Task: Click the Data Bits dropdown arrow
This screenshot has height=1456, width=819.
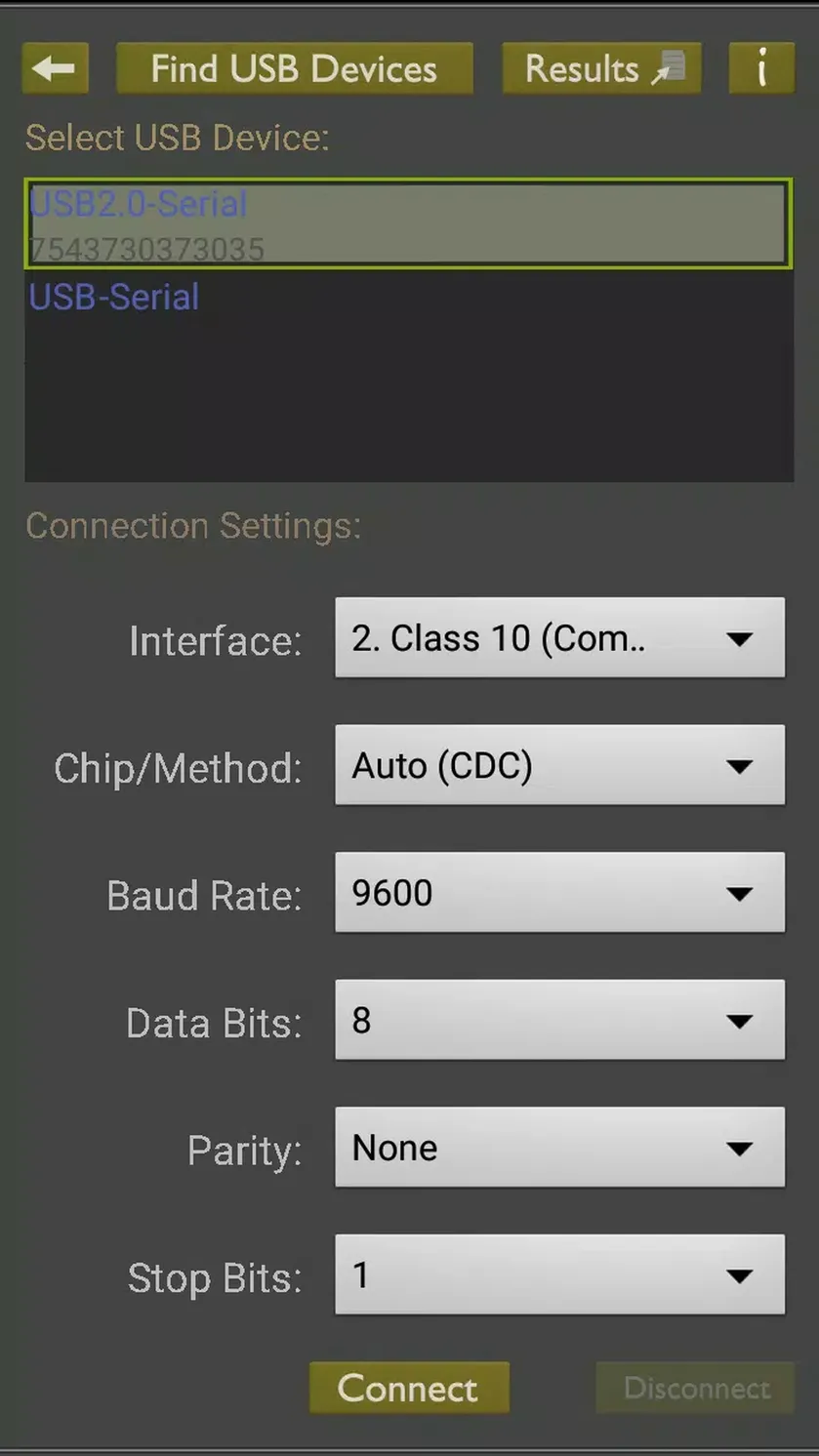Action: click(740, 1022)
